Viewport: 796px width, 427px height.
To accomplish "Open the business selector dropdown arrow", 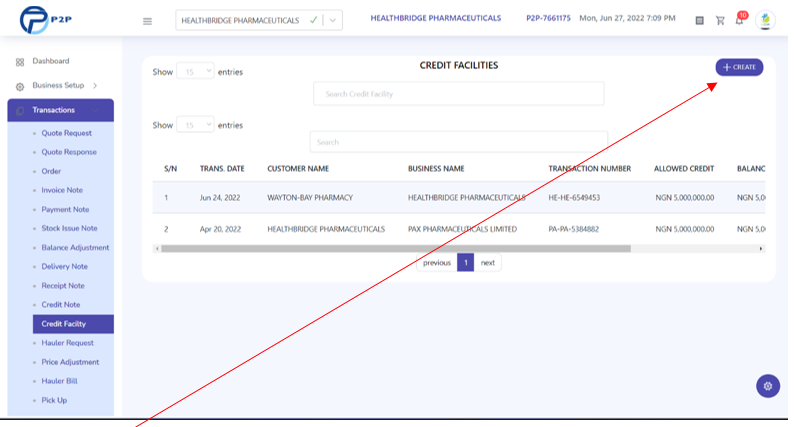I will point(333,20).
